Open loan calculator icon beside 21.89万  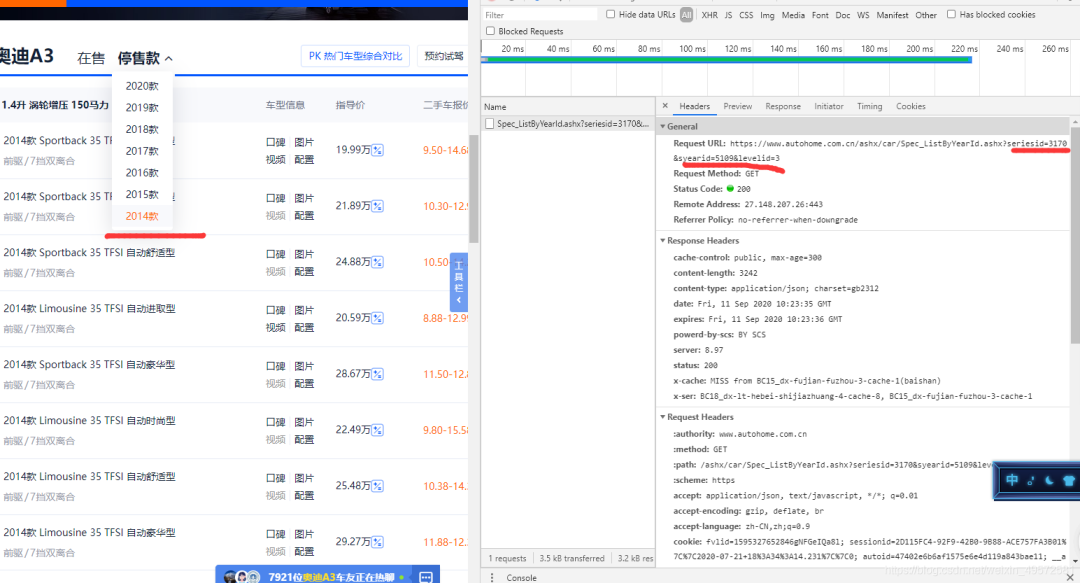tap(377, 206)
